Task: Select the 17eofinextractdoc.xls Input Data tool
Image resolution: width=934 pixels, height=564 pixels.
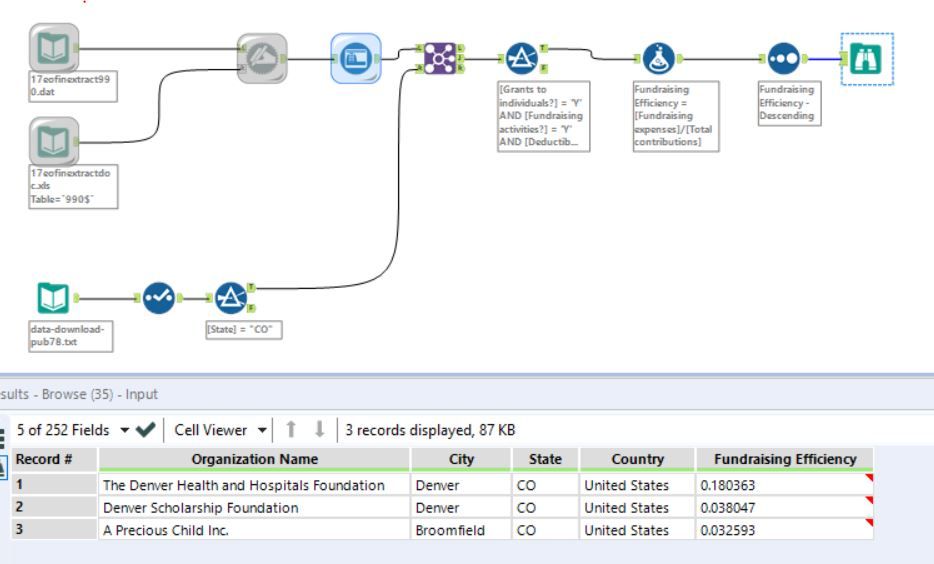Action: tap(54, 141)
